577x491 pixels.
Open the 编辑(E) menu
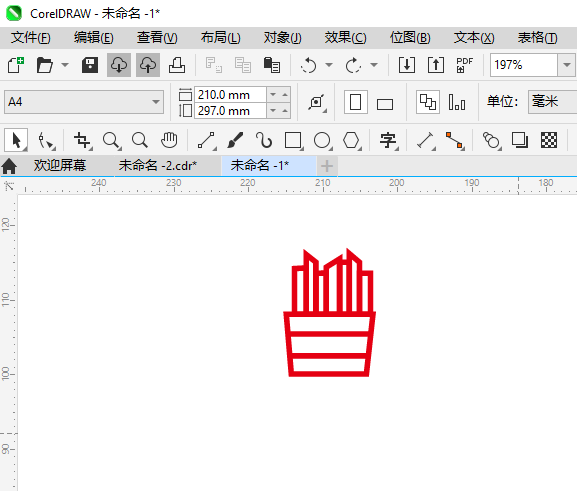pos(93,38)
